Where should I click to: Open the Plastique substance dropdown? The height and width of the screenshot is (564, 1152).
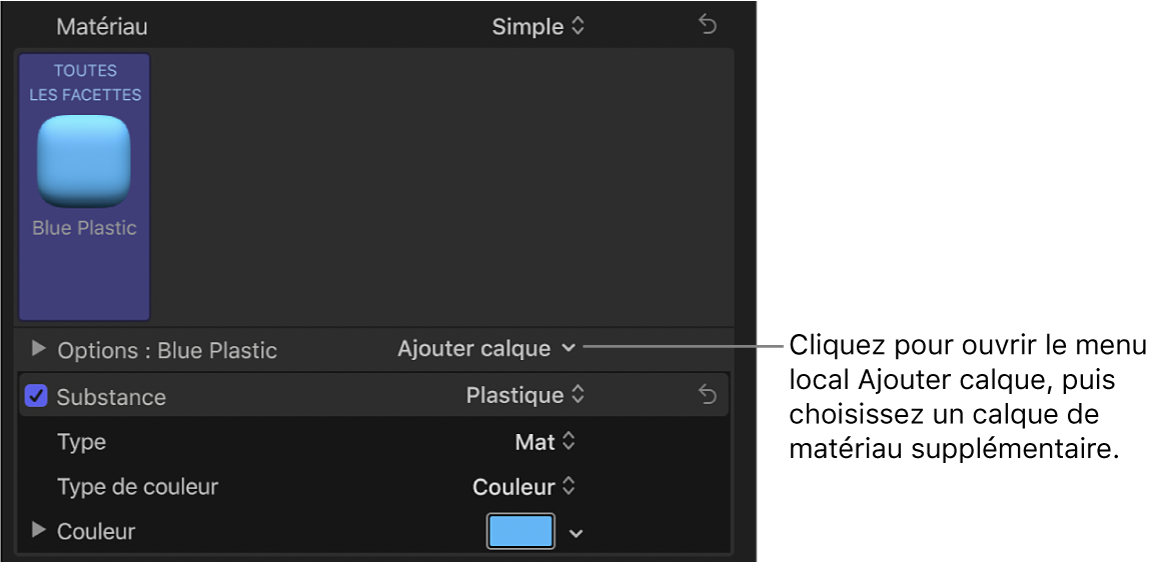tap(524, 395)
